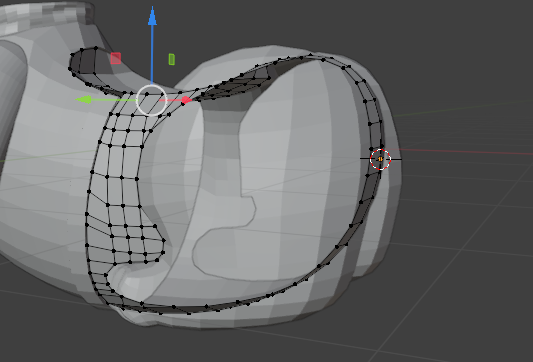
Task: Select the red square plane handle
Action: click(x=116, y=58)
